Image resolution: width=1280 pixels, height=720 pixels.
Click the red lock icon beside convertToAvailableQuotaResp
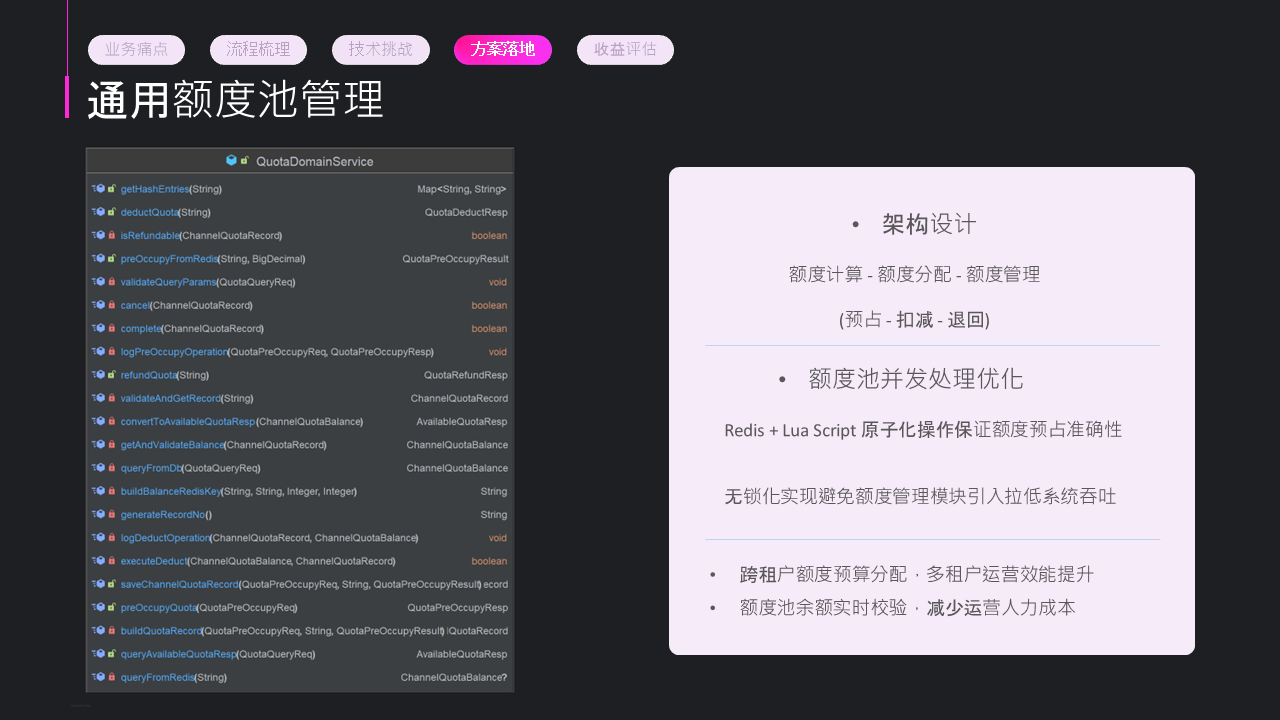(x=112, y=421)
